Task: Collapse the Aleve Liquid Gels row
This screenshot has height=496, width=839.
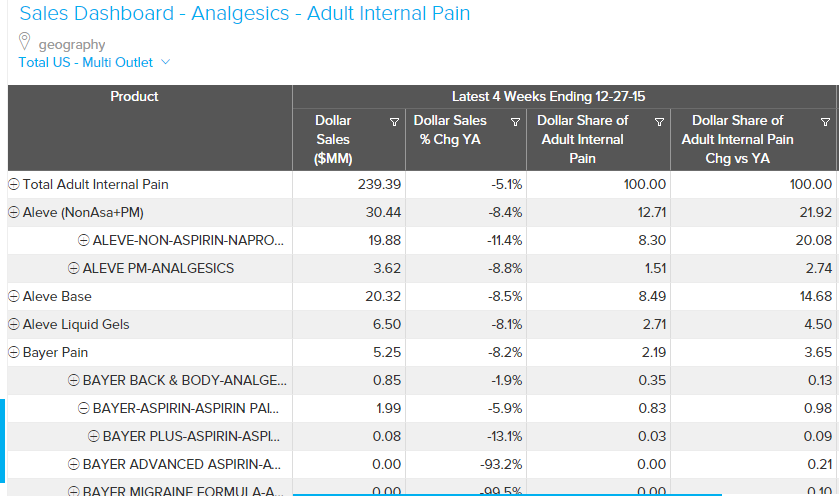Action: coord(14,325)
